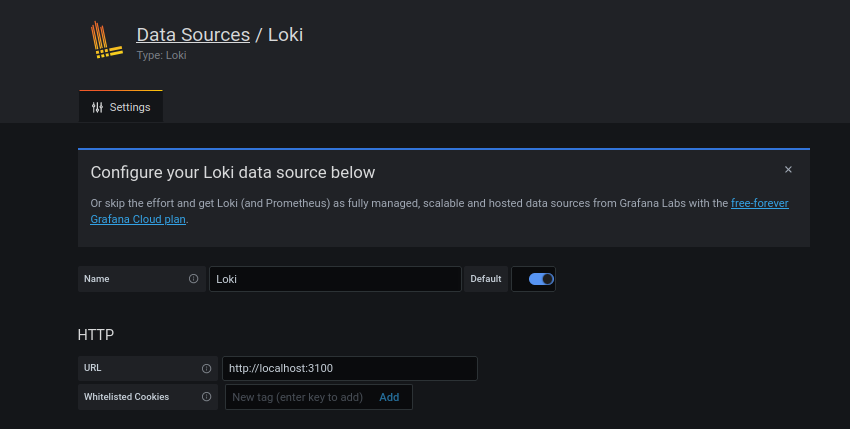Open the free-forever Grafana Cloud plan link
Viewport: 850px width, 429px height.
point(759,203)
